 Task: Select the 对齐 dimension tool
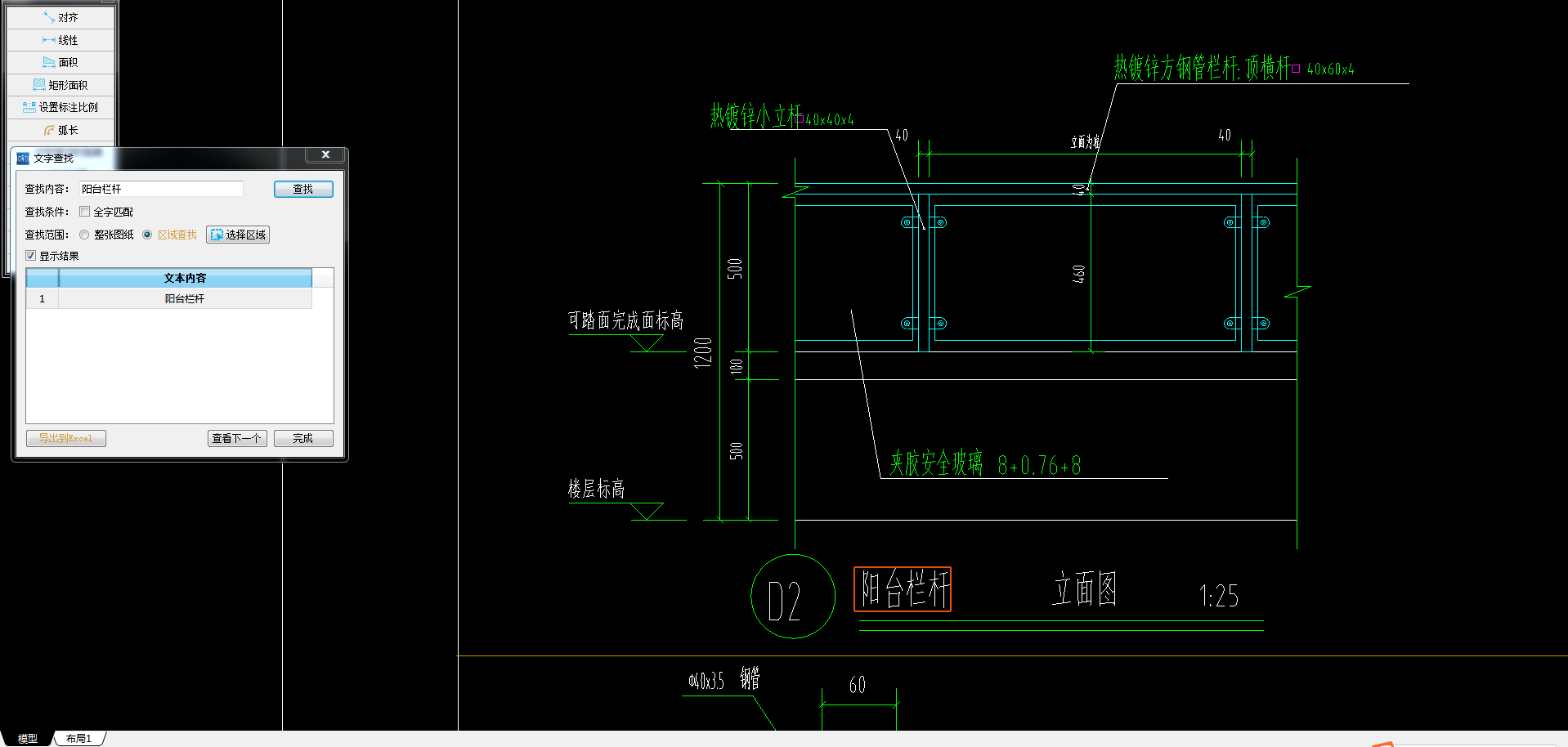[x=60, y=17]
